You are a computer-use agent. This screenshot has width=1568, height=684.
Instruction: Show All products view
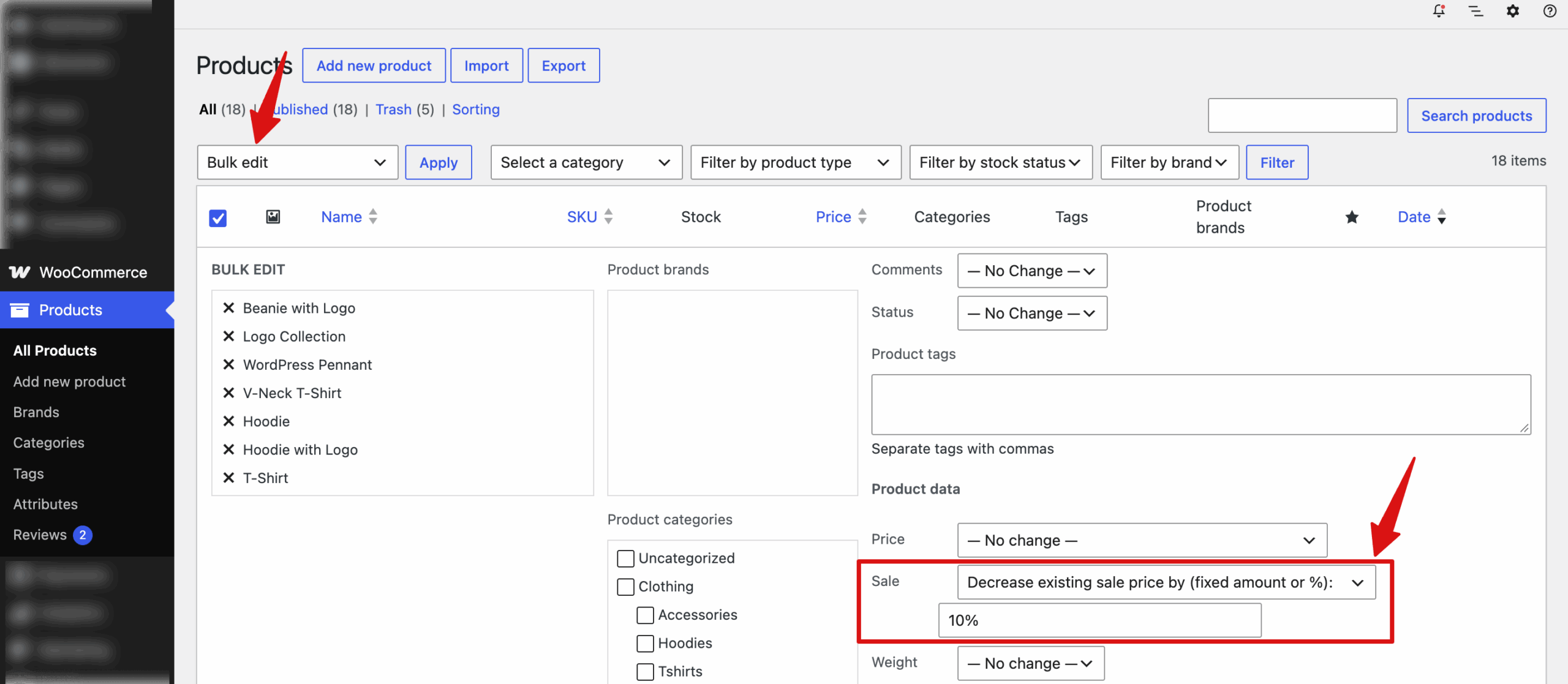(208, 109)
